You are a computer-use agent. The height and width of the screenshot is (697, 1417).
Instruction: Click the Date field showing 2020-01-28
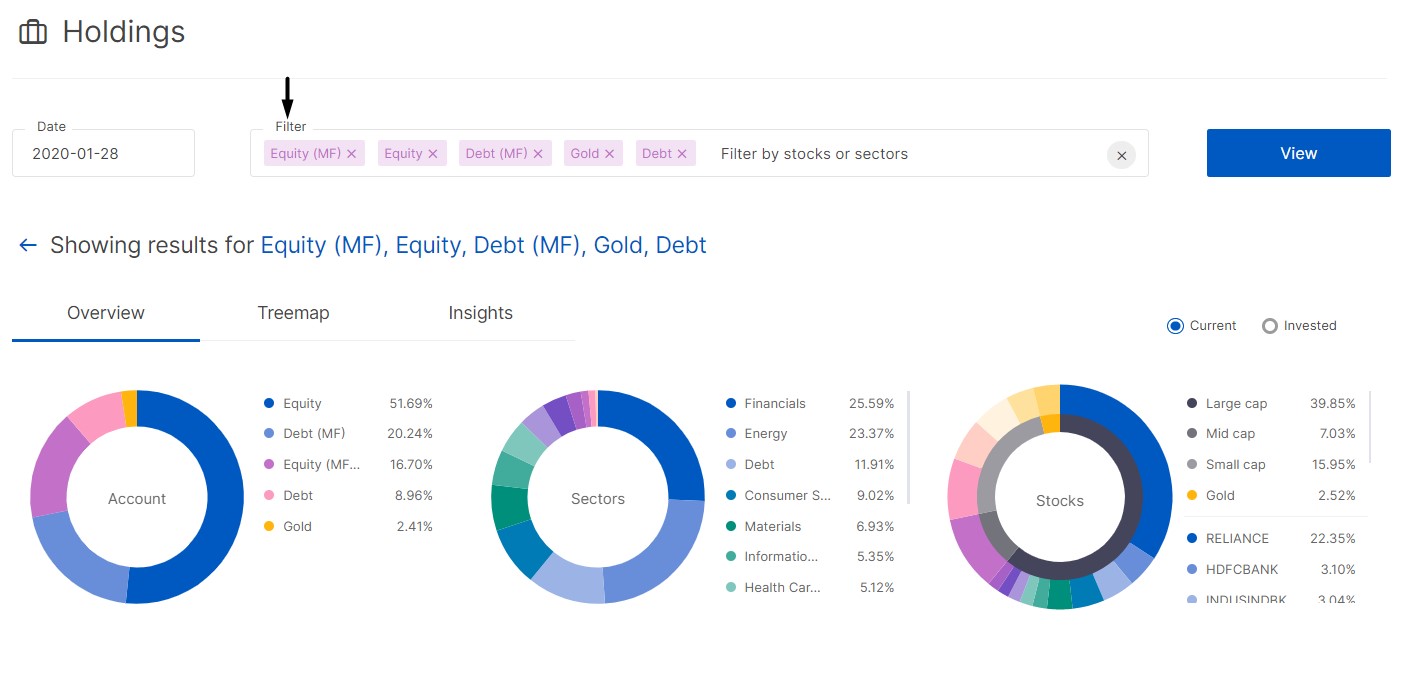click(103, 153)
